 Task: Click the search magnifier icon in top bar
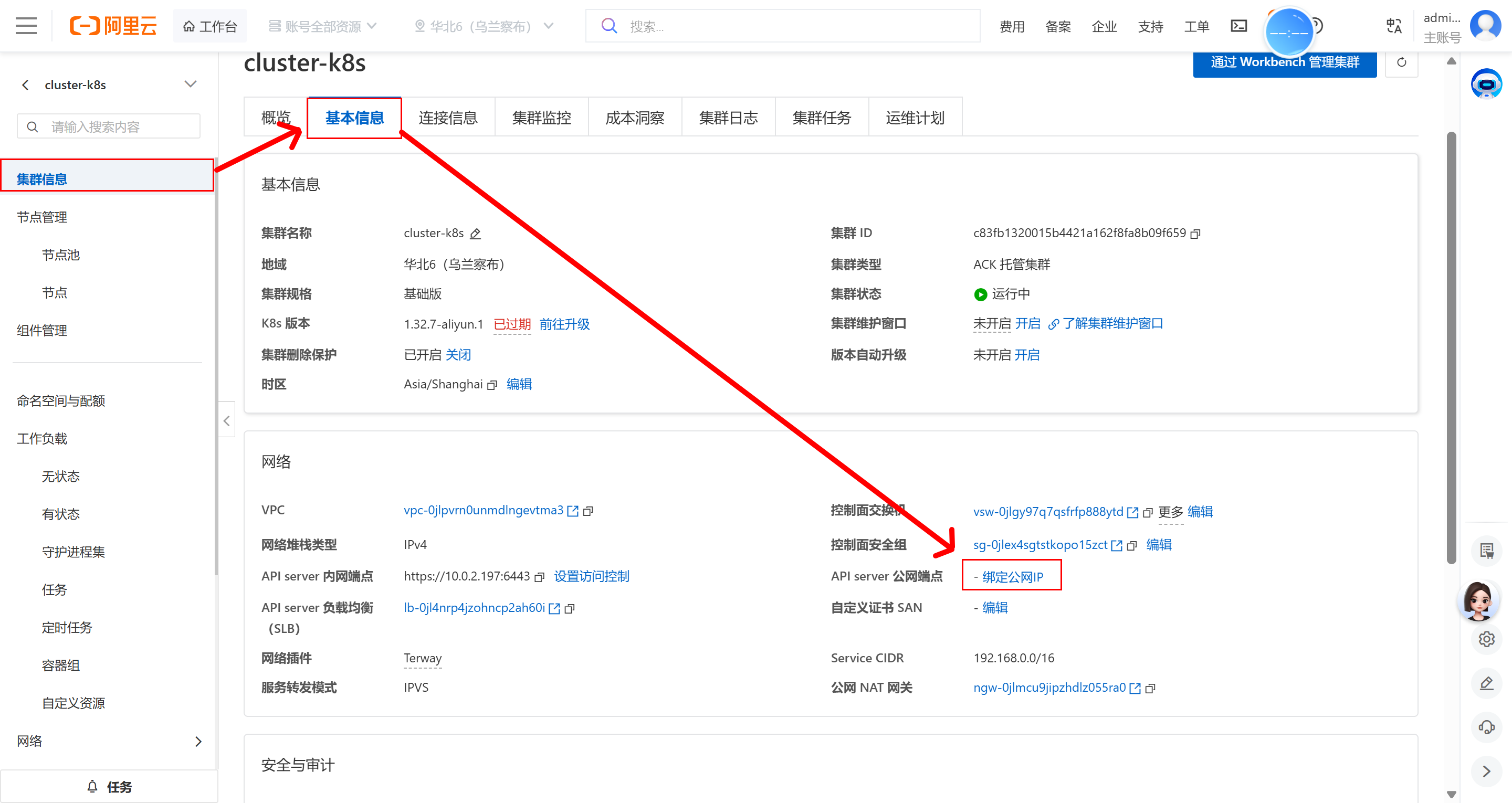(x=609, y=26)
